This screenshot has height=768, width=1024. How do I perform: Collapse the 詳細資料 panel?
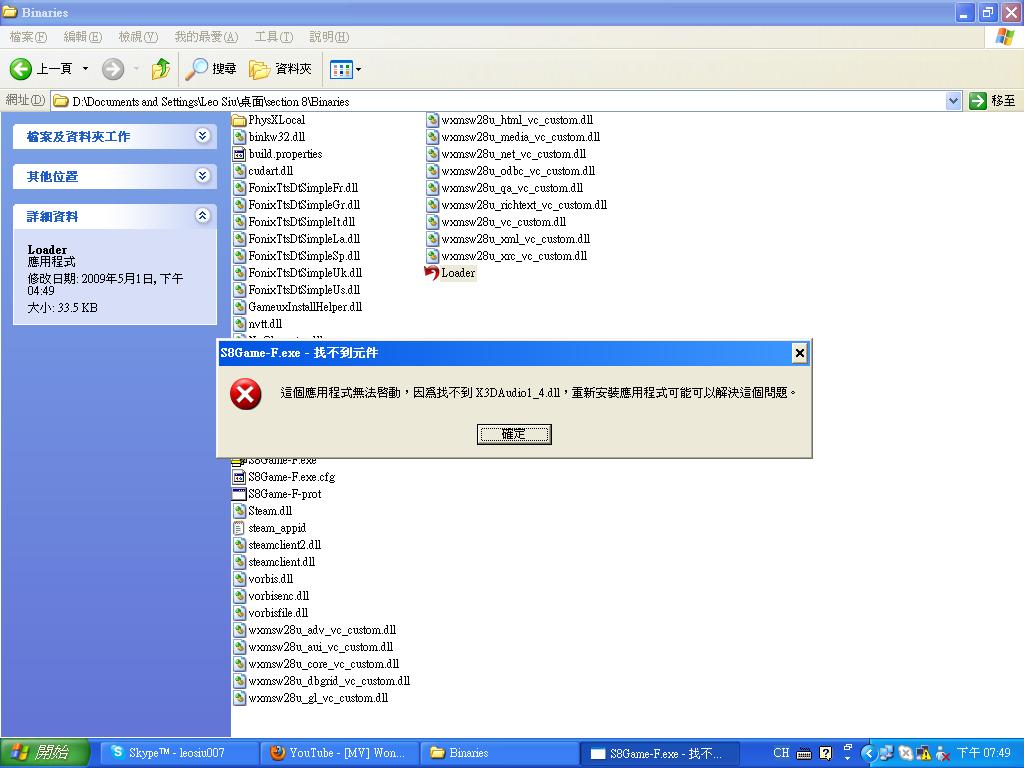(x=203, y=216)
